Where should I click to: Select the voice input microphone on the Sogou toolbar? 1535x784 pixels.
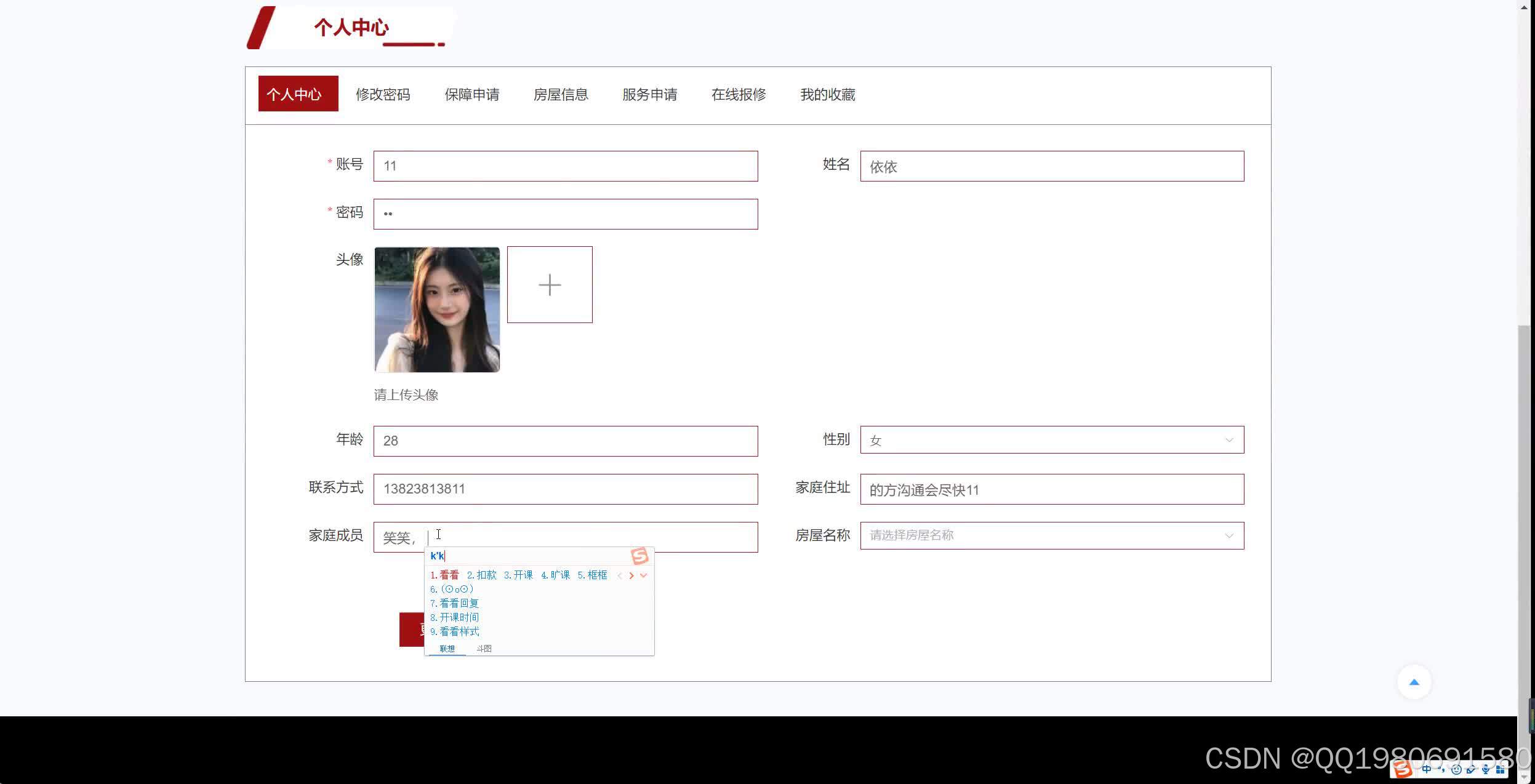[x=1485, y=769]
